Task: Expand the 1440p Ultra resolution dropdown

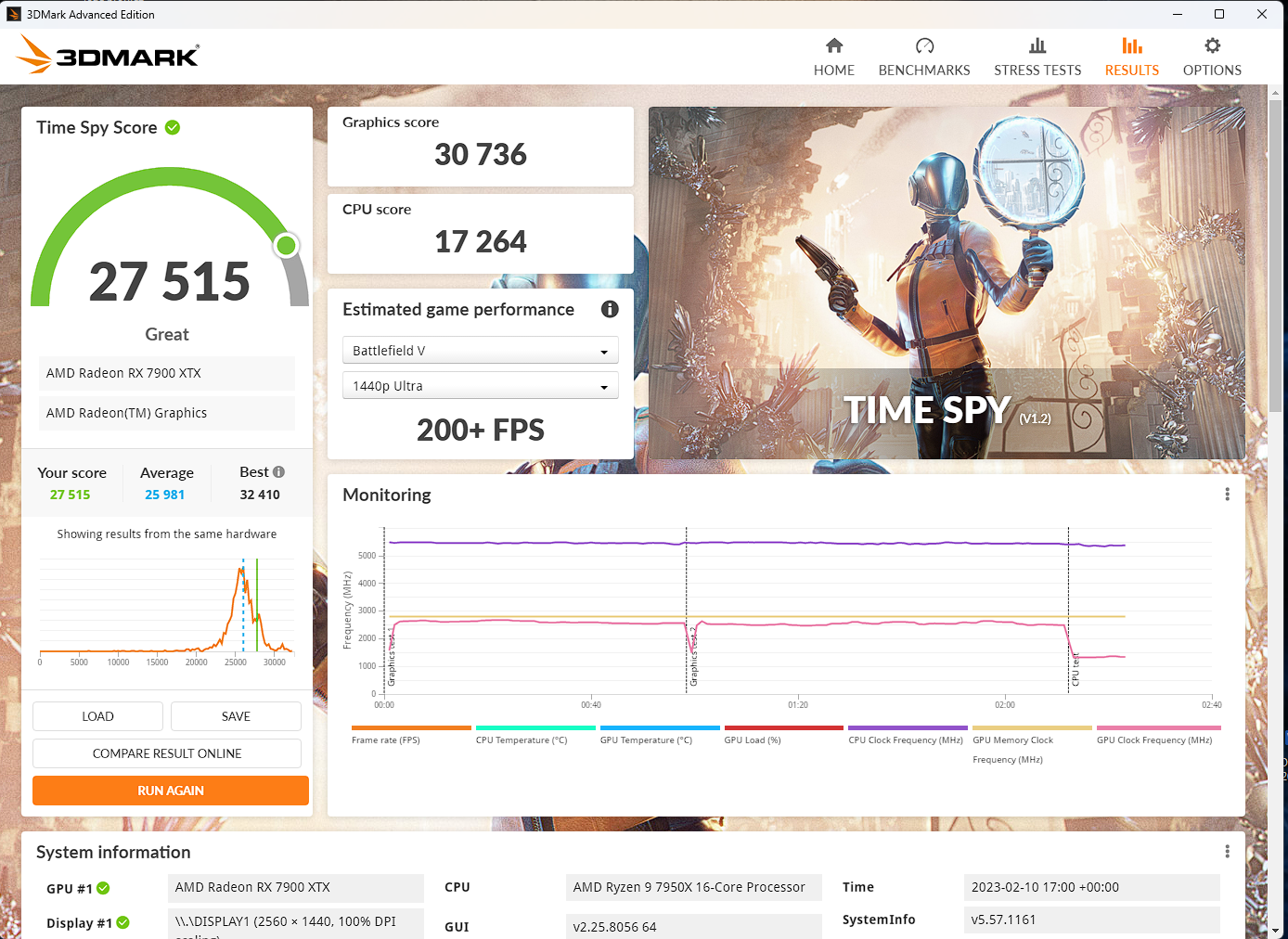Action: (x=480, y=386)
